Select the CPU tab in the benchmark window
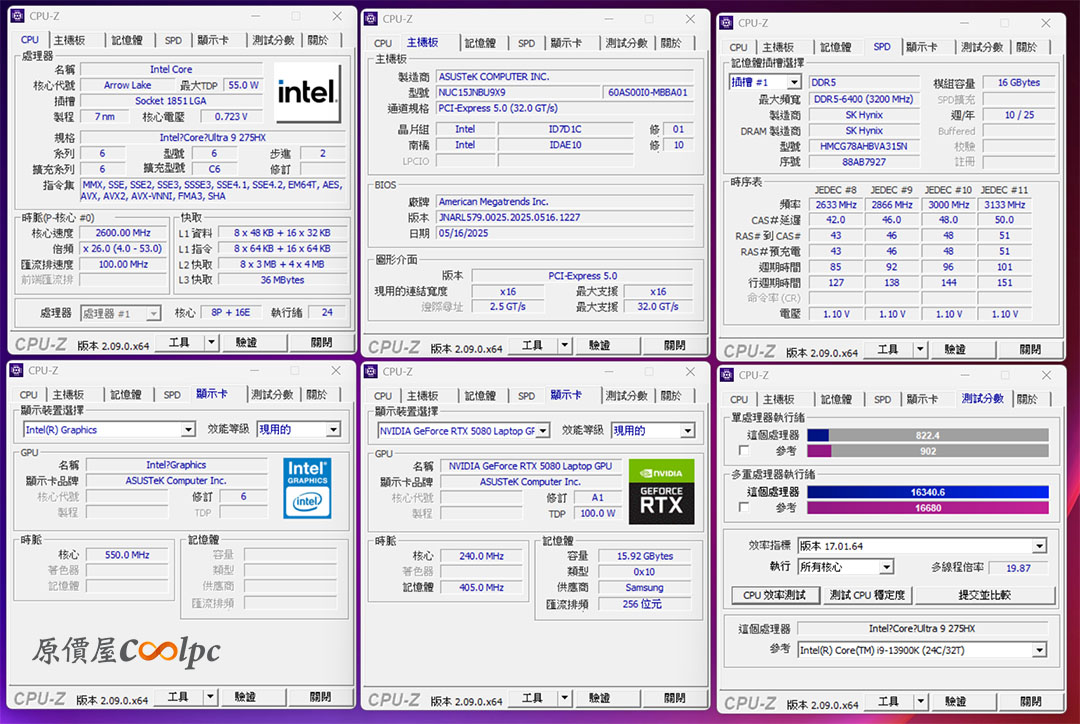The image size is (1080, 724). (x=738, y=399)
